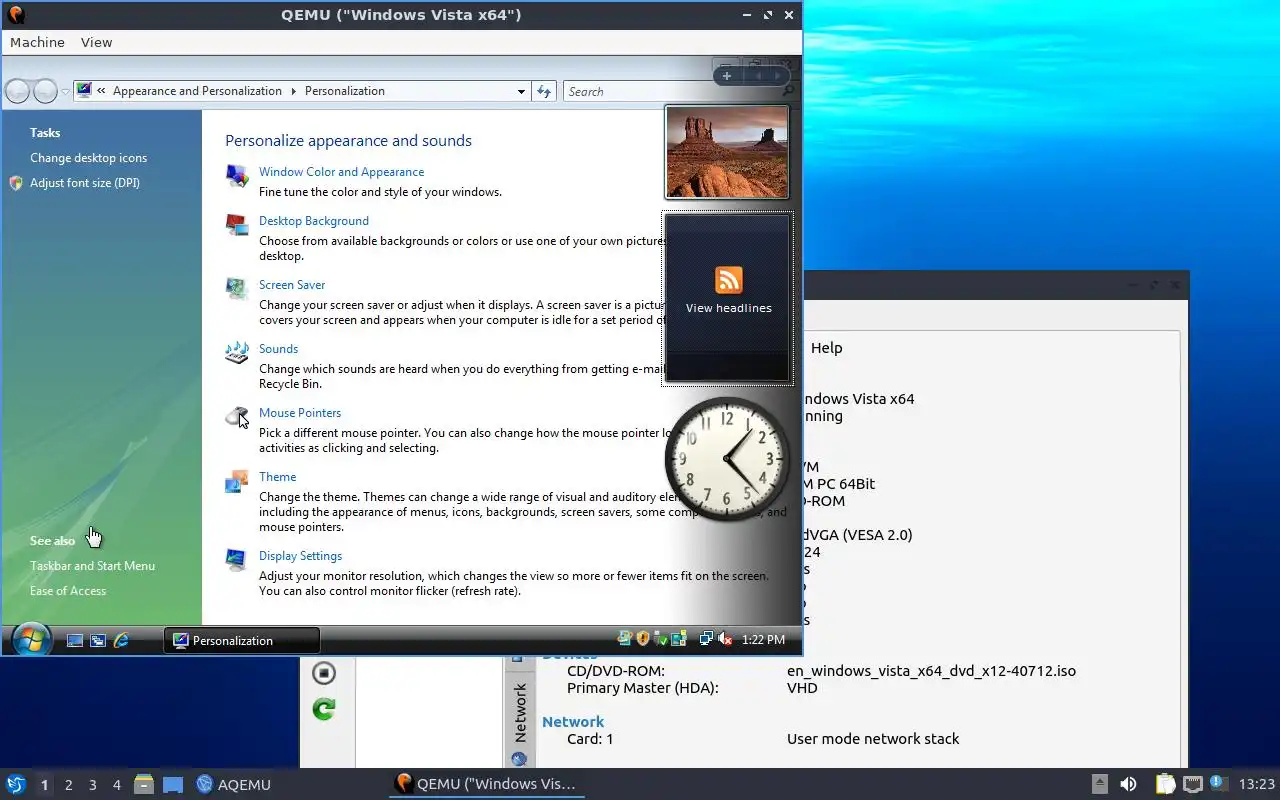Switch to workspace 2
This screenshot has height=800, width=1280.
[68, 785]
